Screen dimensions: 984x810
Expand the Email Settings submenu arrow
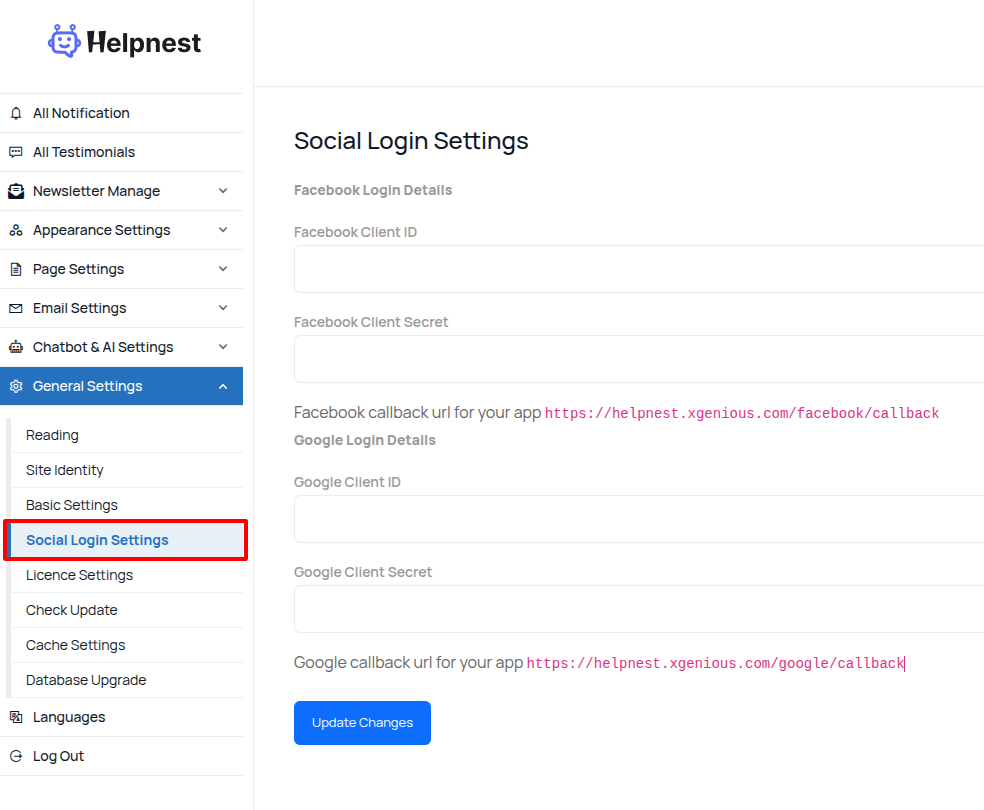223,308
